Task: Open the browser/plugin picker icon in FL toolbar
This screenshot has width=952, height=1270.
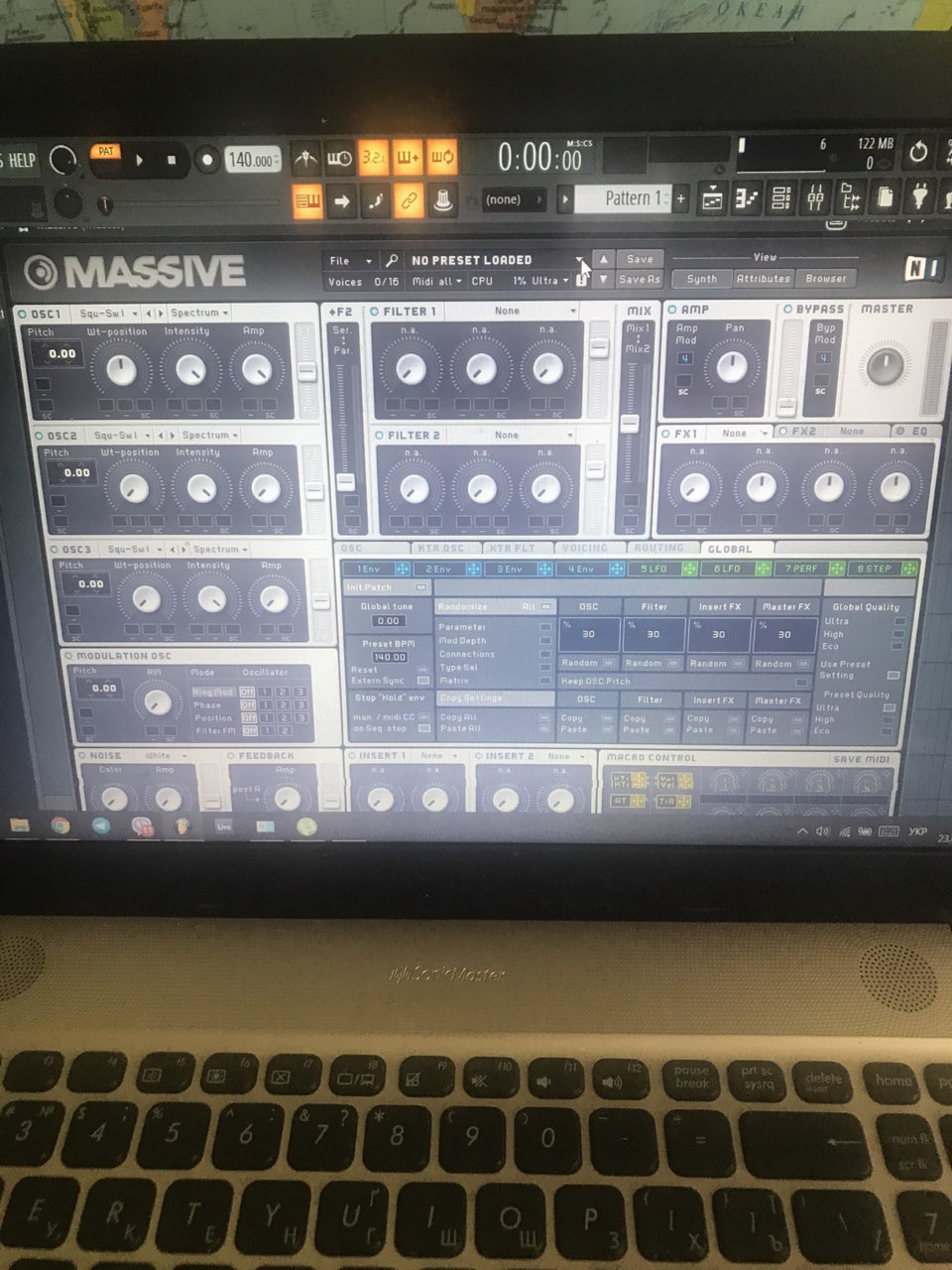Action: click(x=850, y=198)
